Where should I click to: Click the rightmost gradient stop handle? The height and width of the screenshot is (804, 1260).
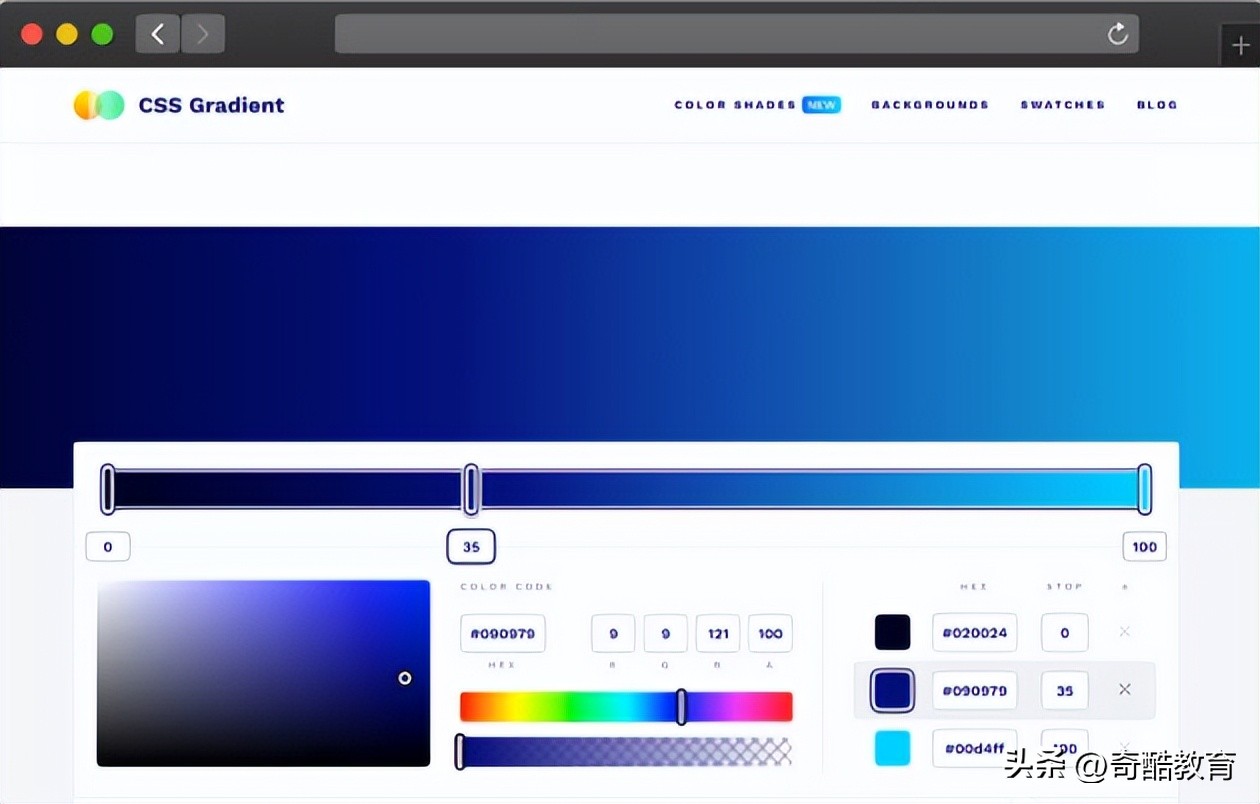click(1143, 488)
